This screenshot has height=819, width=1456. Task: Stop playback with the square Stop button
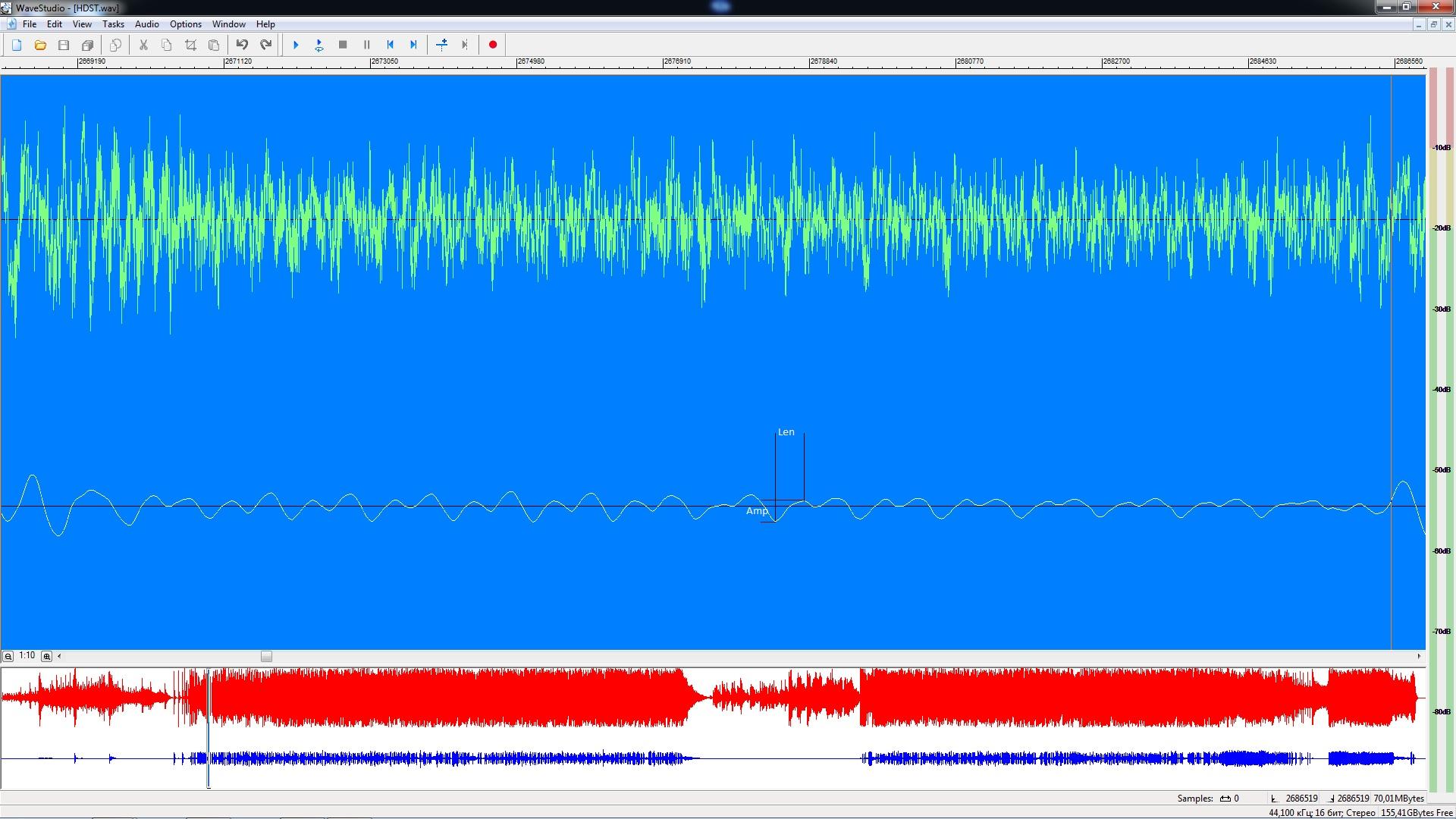(x=343, y=45)
